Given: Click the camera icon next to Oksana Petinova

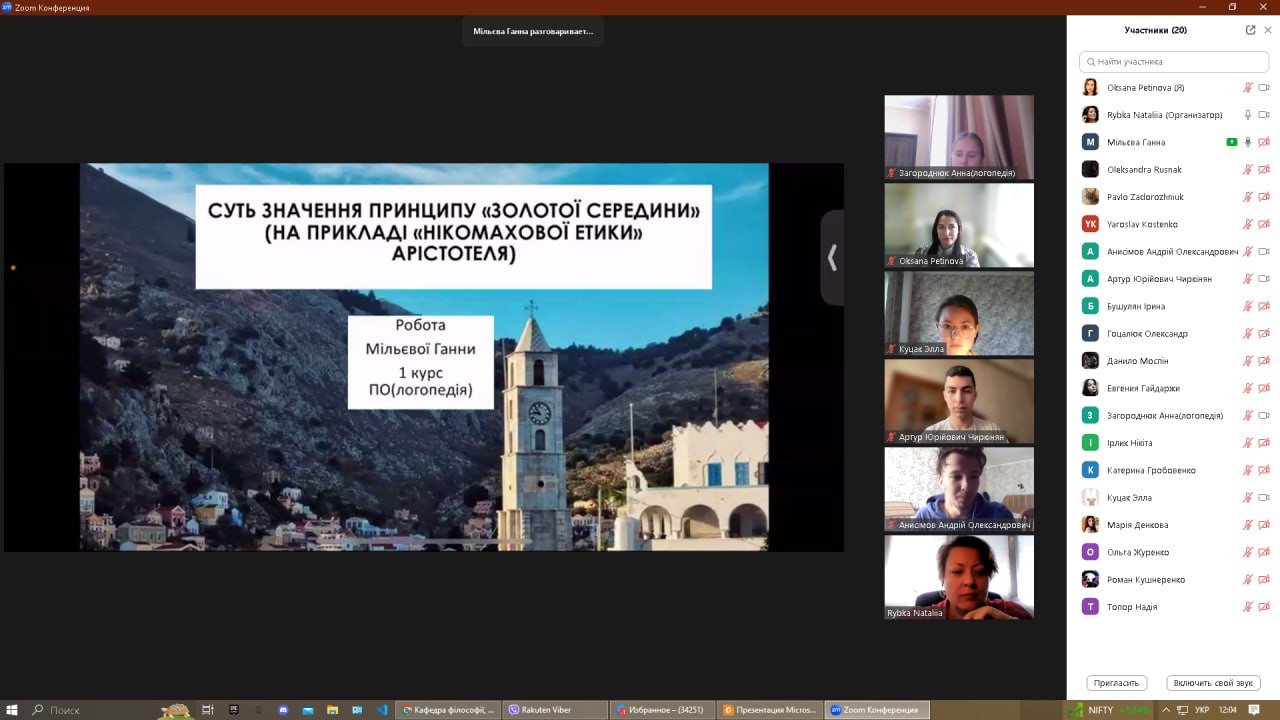Looking at the screenshot, I should (x=1264, y=88).
